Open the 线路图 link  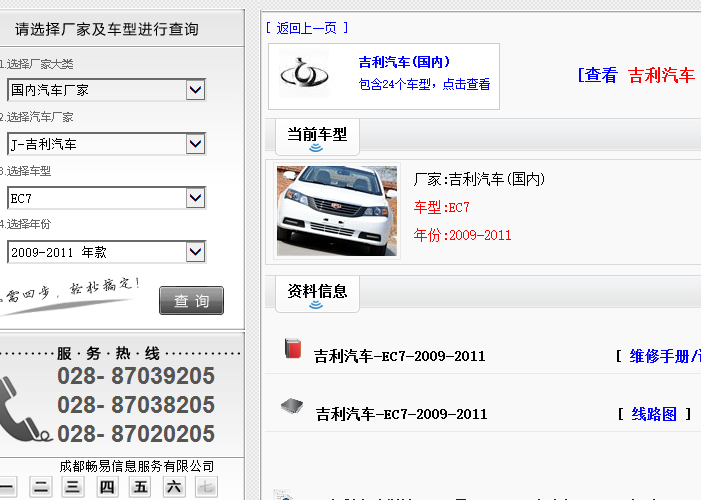(654, 414)
